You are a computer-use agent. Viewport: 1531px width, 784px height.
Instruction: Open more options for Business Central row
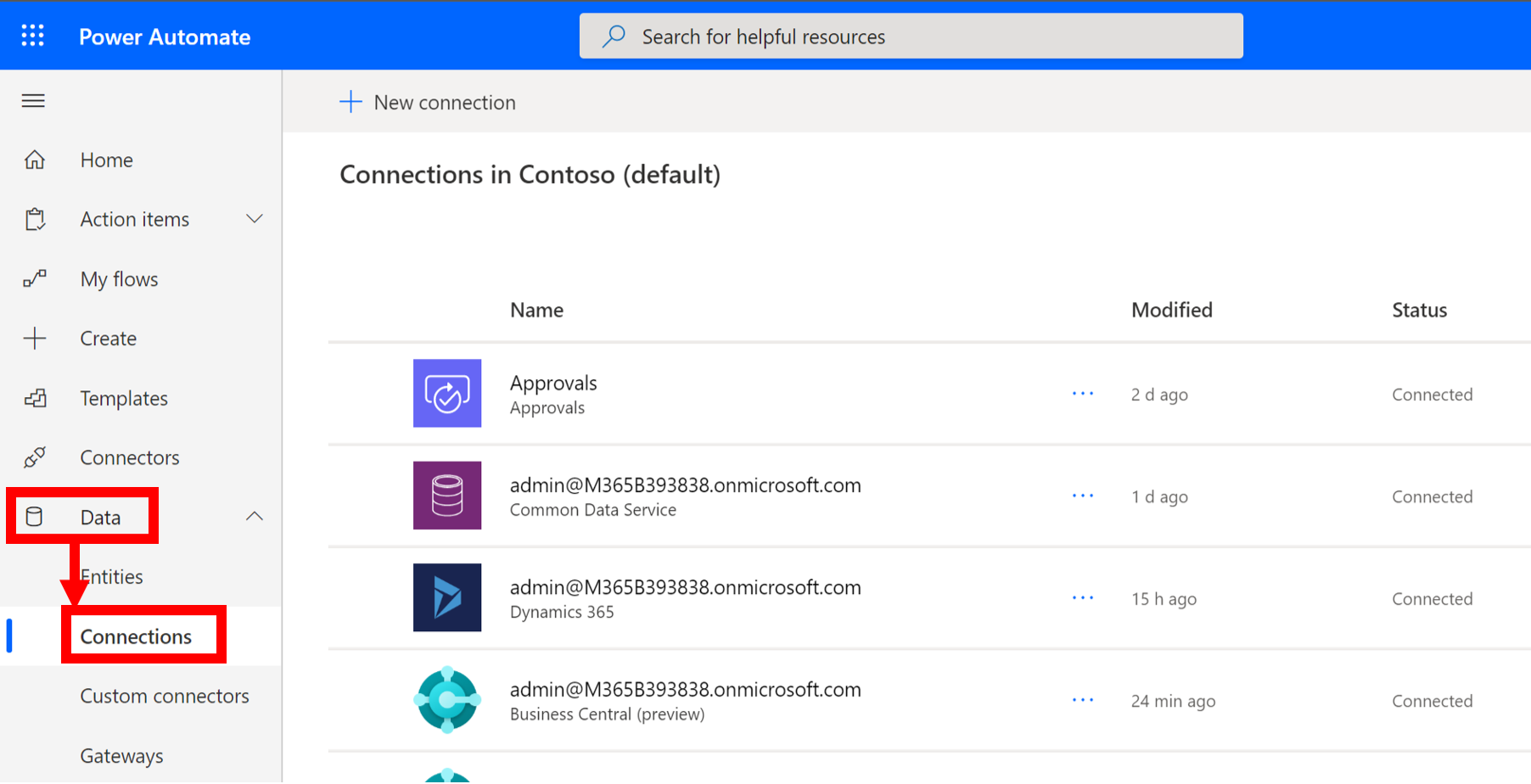point(1083,700)
